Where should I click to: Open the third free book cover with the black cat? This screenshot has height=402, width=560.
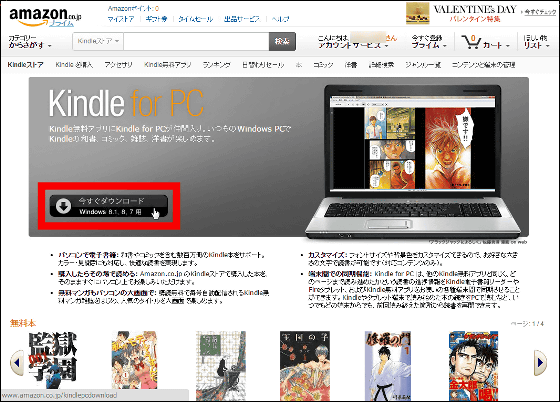click(x=221, y=365)
